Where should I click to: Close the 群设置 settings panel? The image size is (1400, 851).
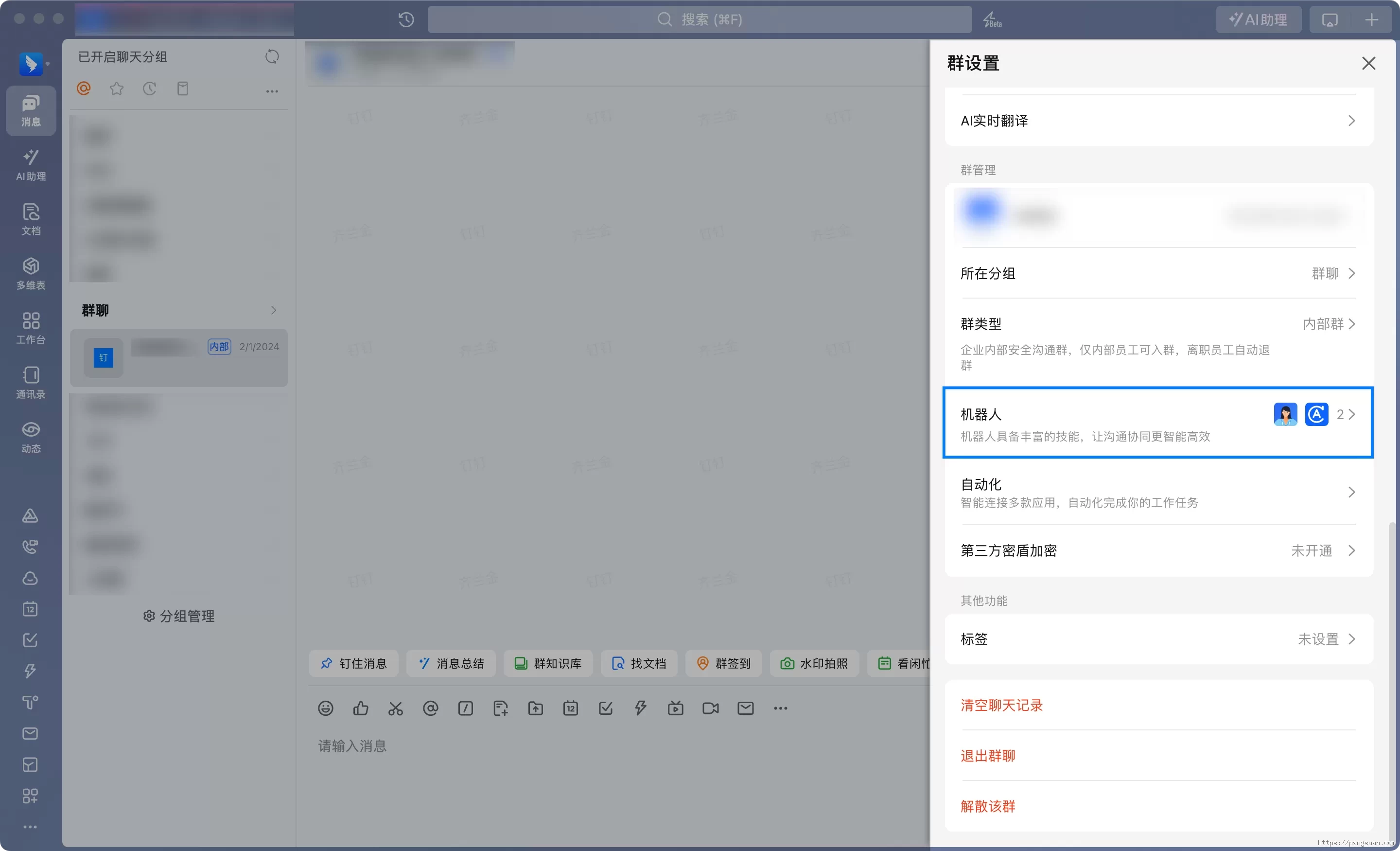coord(1369,63)
